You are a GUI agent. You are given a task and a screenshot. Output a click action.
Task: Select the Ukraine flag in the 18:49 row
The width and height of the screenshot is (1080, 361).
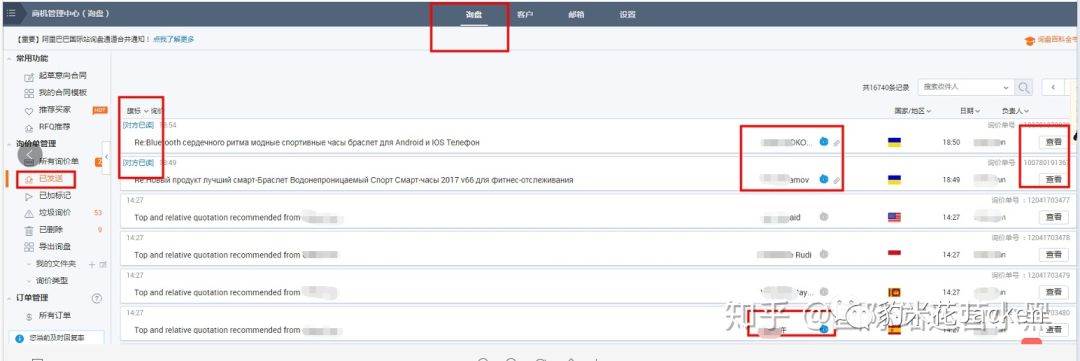pos(894,179)
